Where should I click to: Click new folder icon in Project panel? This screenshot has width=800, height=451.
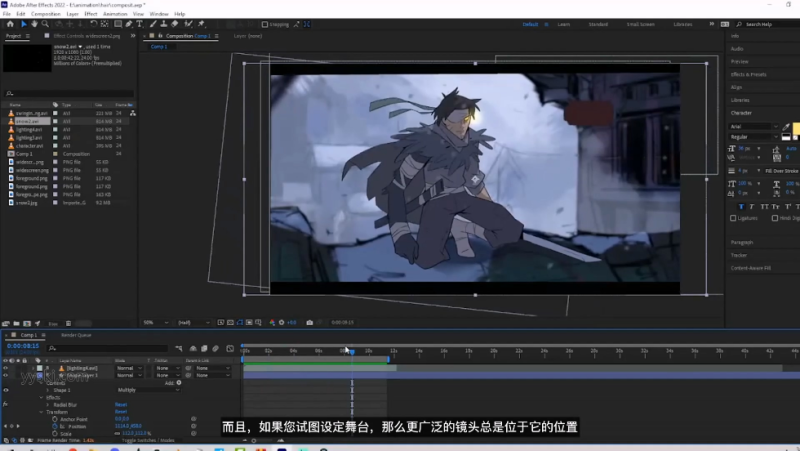[x=16, y=323]
